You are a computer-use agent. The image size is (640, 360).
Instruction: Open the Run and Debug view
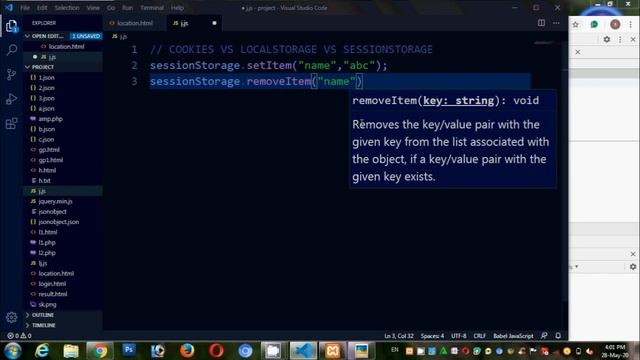tap(11, 99)
